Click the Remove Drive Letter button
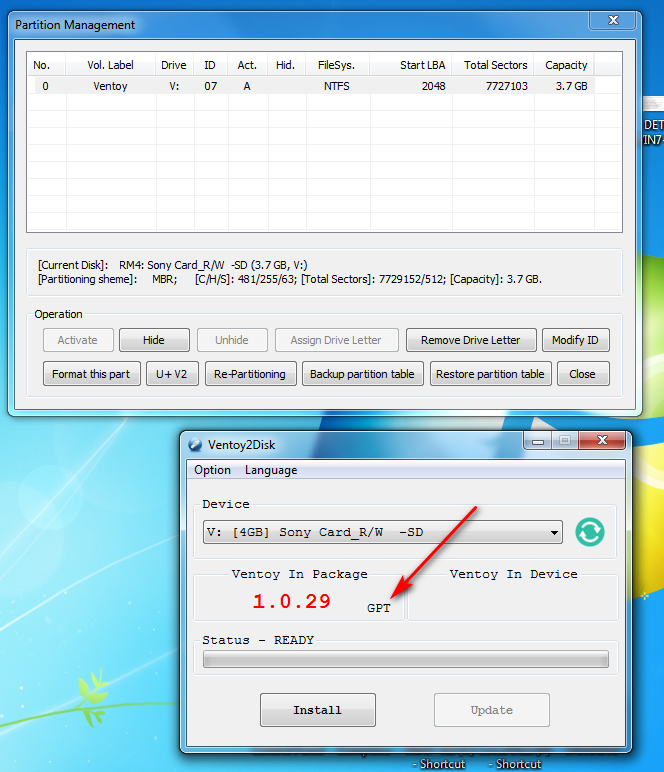 coord(471,340)
